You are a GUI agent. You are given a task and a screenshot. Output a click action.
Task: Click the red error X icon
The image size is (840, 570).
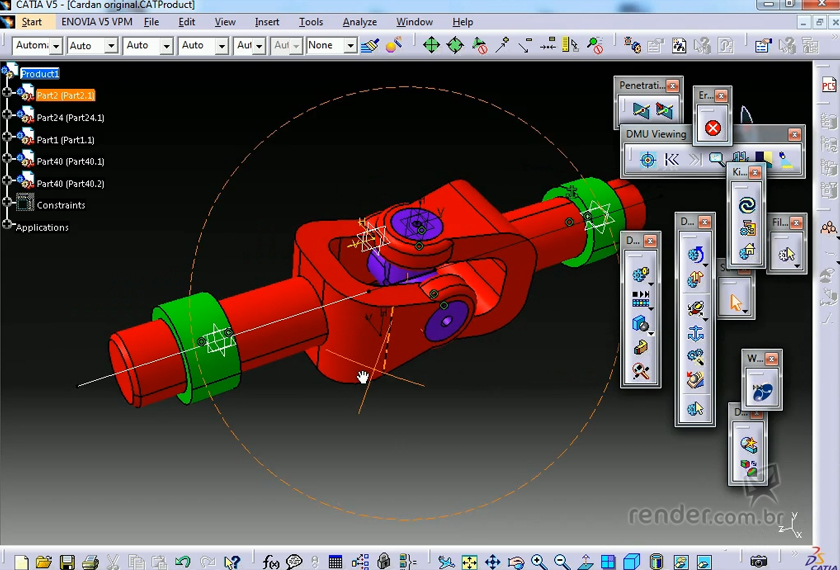coord(712,128)
